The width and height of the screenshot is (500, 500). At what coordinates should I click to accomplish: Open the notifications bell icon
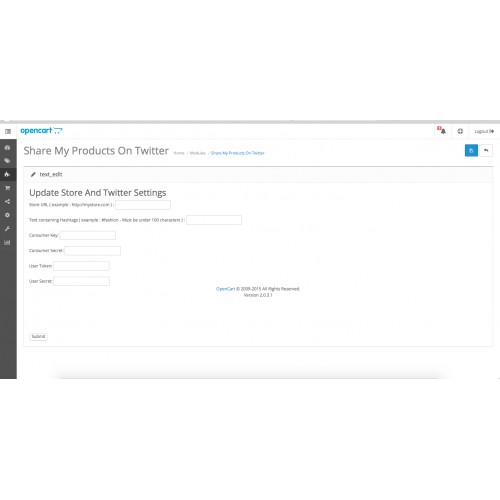coord(442,131)
